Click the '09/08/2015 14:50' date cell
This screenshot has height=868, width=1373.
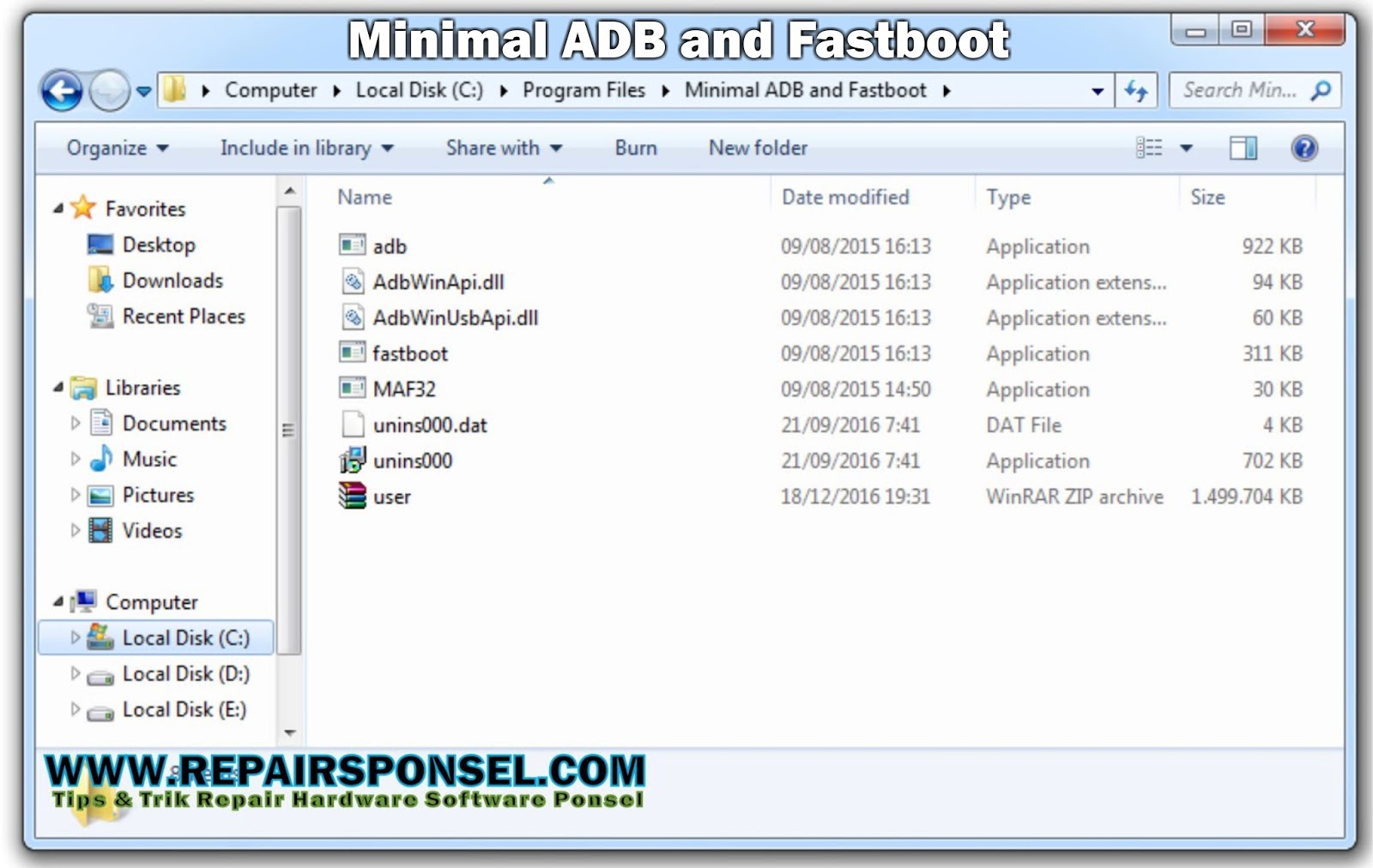pyautogui.click(x=856, y=389)
